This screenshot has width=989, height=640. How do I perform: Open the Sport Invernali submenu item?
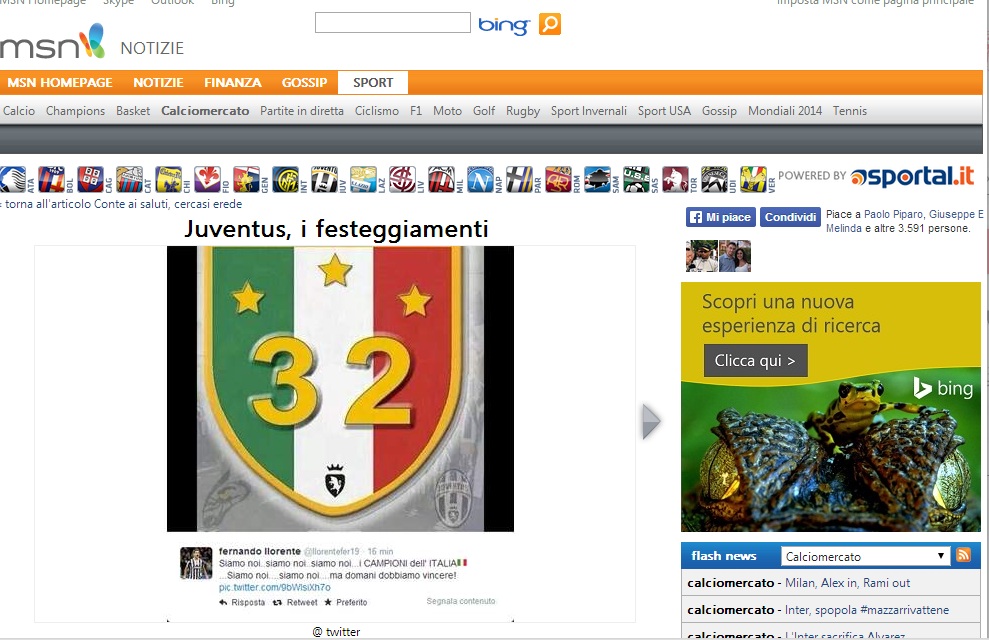click(588, 111)
